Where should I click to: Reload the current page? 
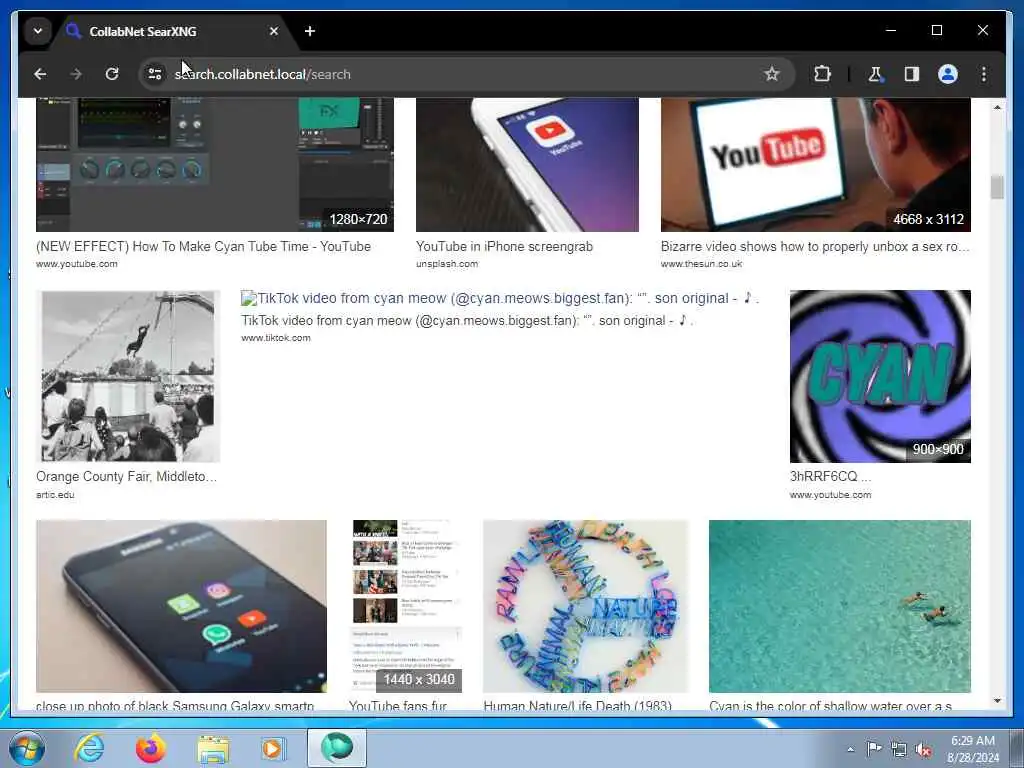click(112, 74)
